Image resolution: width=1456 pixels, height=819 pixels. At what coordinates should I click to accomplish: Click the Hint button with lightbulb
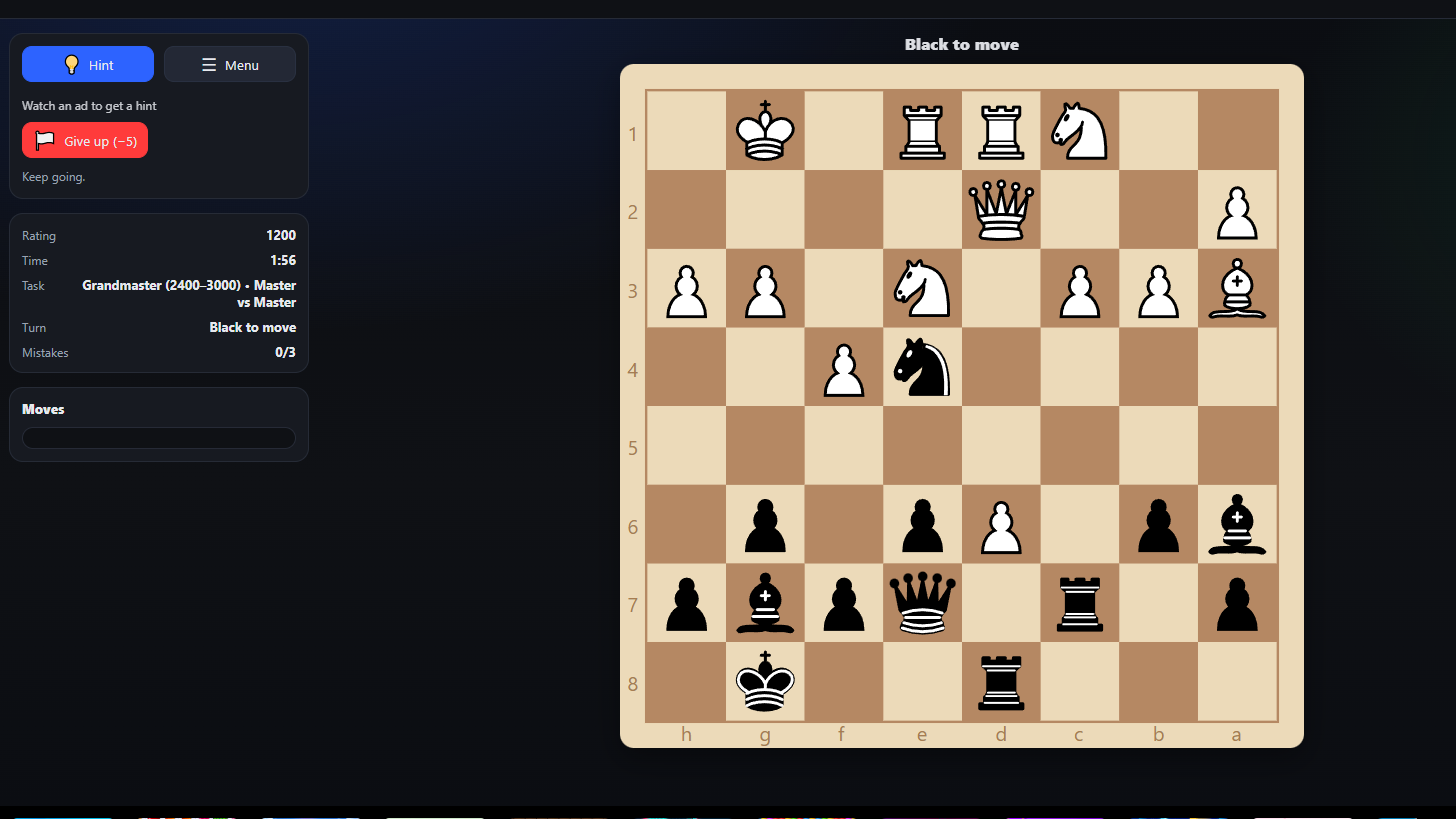[88, 65]
